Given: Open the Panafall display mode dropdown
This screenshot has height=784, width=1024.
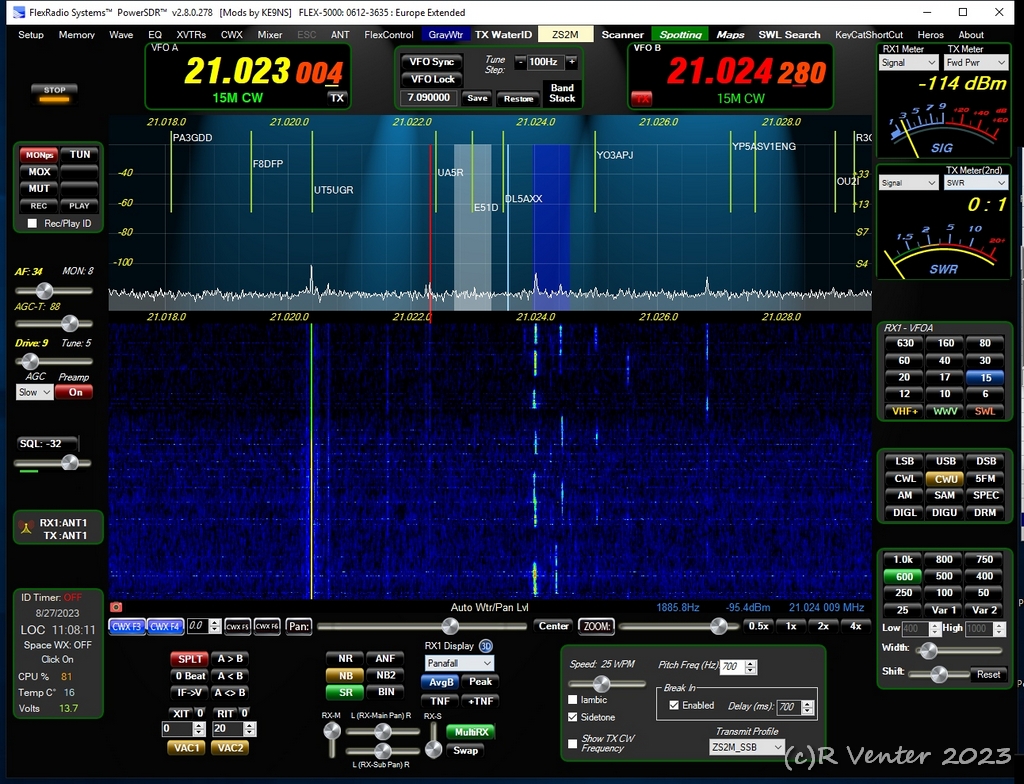Looking at the screenshot, I should [x=459, y=663].
